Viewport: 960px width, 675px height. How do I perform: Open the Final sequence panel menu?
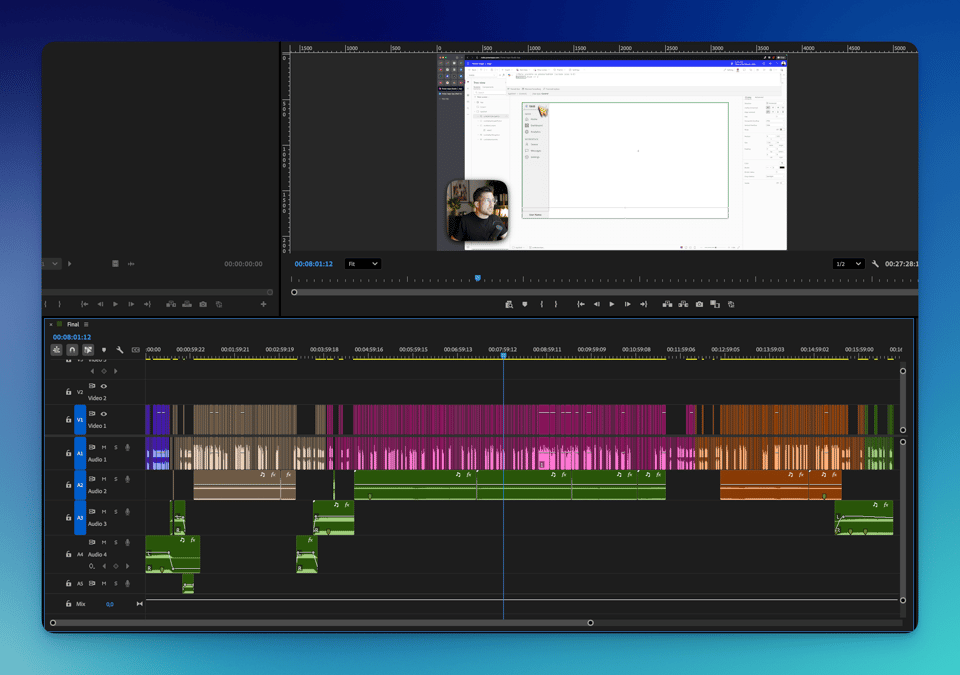(86, 325)
